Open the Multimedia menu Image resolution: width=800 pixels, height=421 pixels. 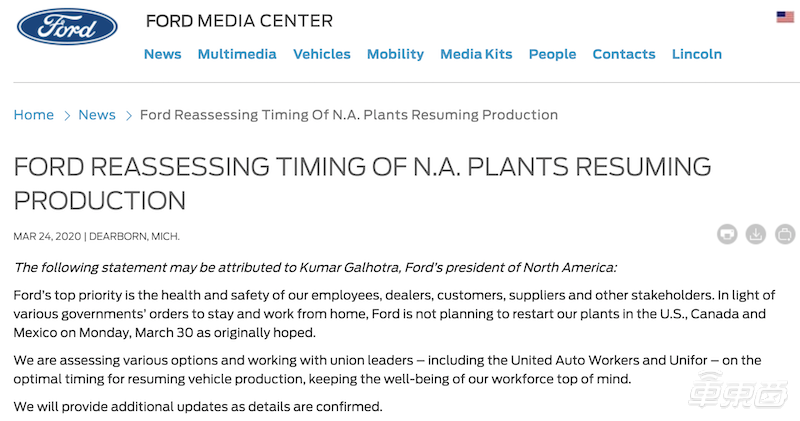[237, 54]
